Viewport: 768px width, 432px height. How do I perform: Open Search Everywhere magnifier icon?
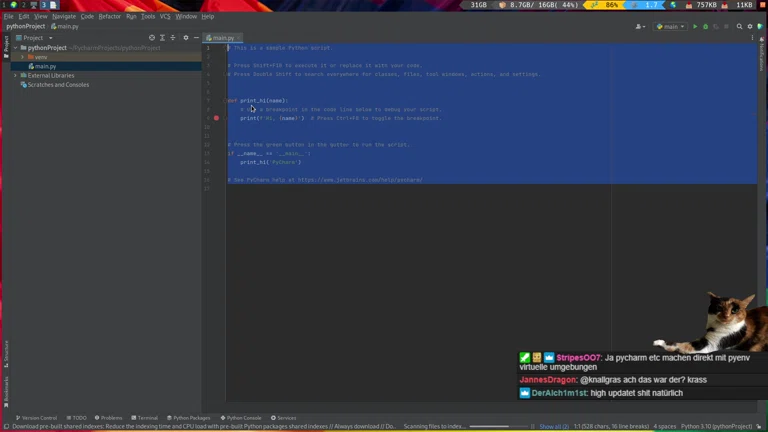pos(740,27)
